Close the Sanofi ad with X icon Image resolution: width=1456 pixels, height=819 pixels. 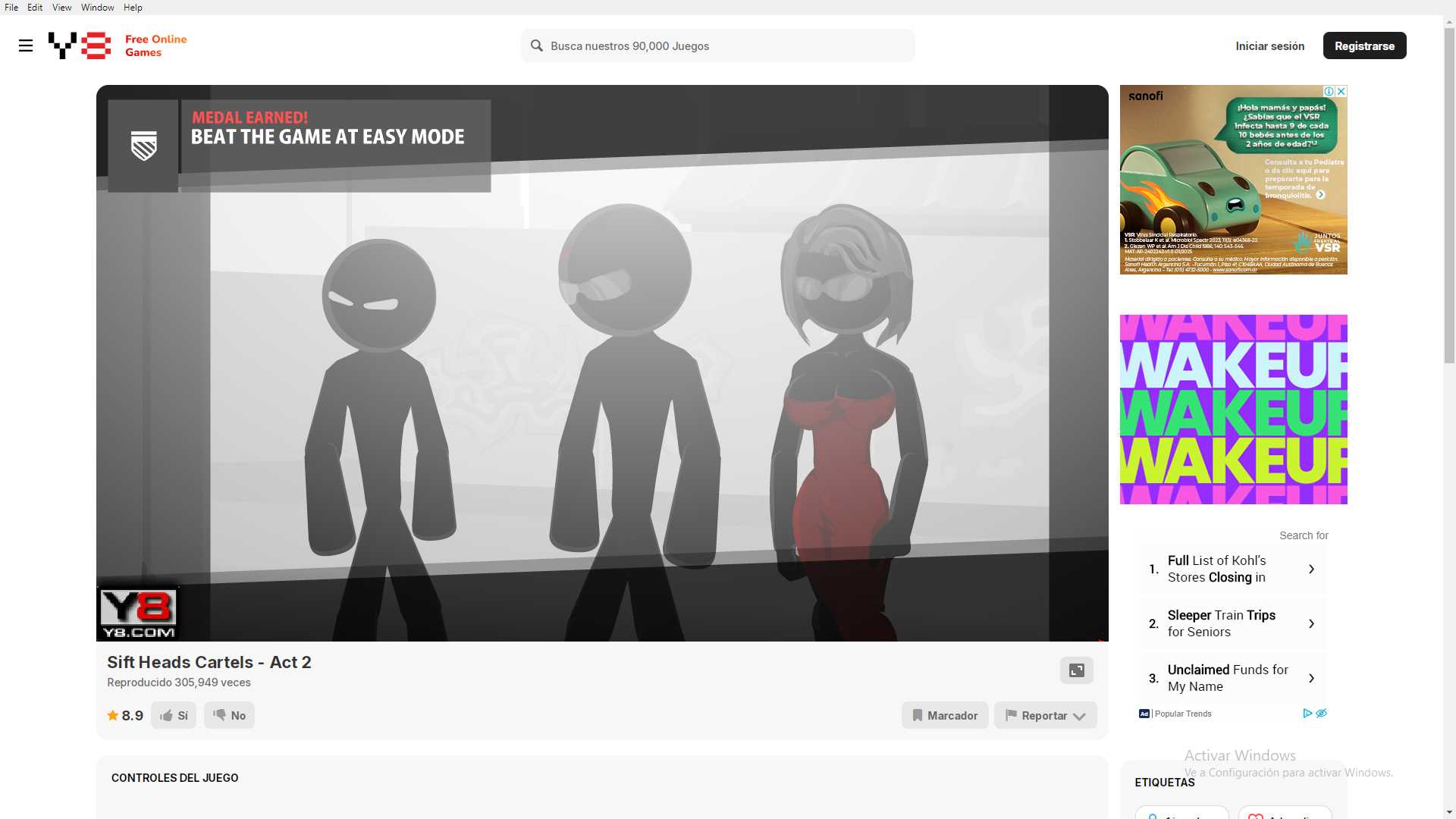tap(1341, 91)
